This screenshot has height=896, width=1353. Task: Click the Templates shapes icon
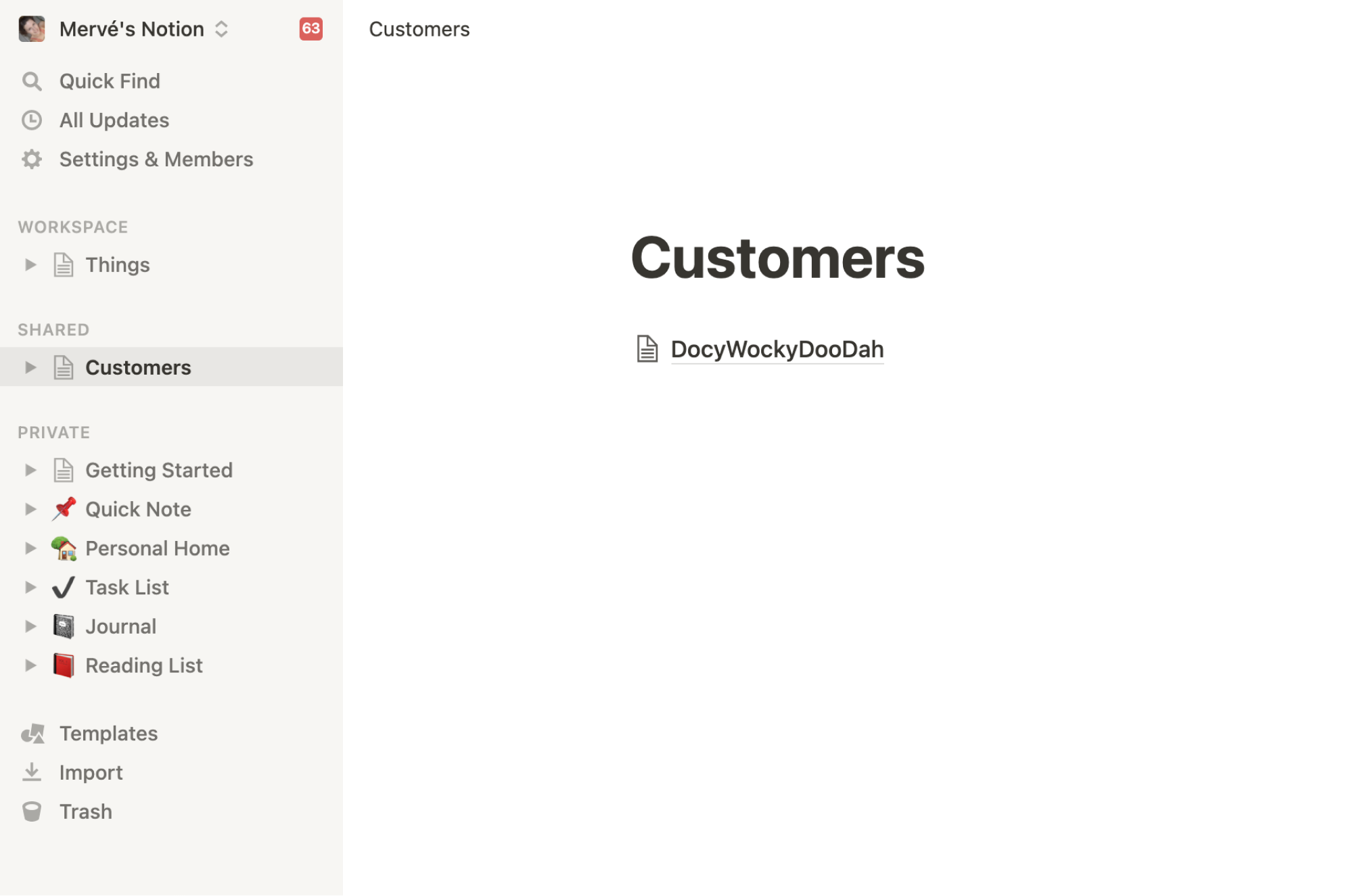[x=32, y=734]
